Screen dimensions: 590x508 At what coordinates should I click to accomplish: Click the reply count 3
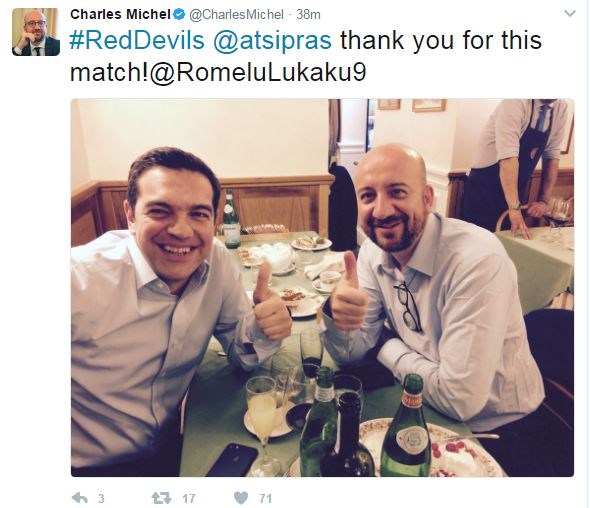click(x=101, y=499)
